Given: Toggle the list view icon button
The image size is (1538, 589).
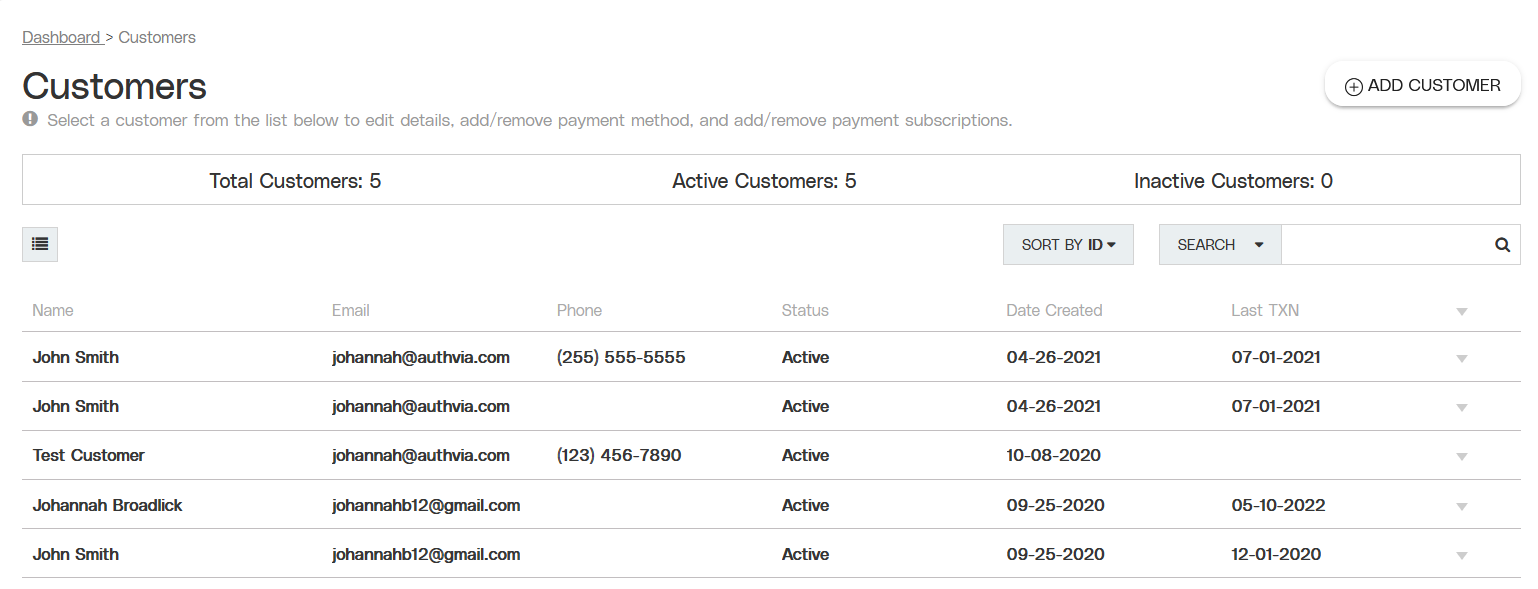Looking at the screenshot, I should tap(40, 244).
